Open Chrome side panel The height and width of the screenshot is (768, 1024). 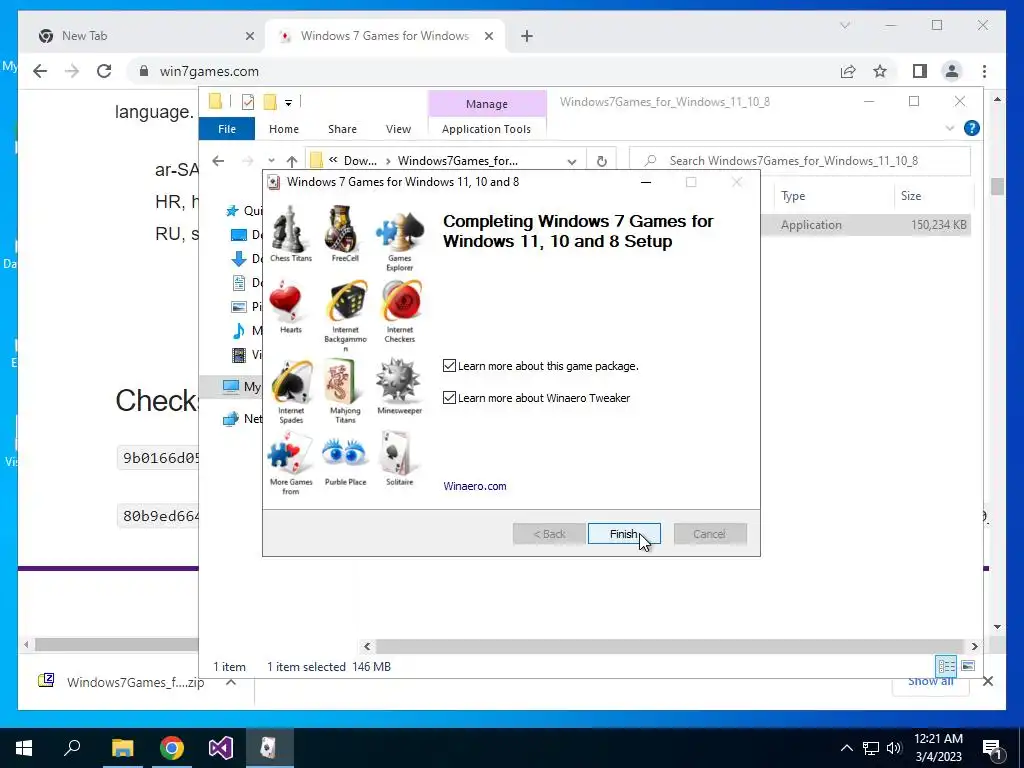pyautogui.click(x=920, y=71)
